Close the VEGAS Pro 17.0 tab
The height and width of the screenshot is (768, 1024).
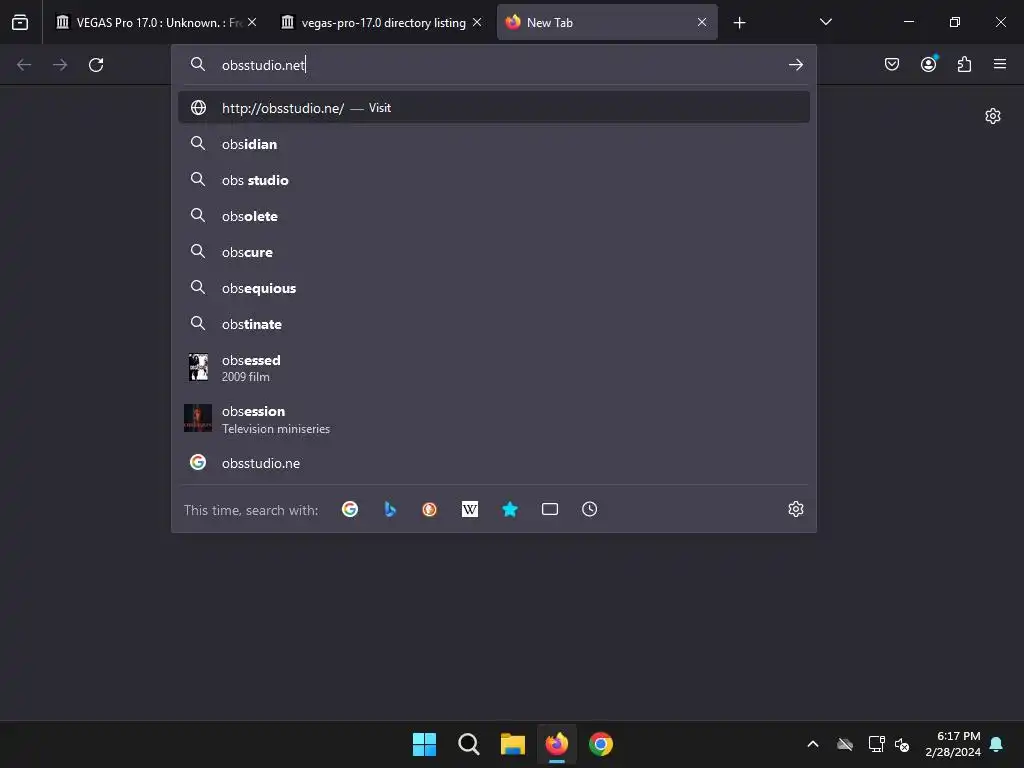[x=252, y=22]
